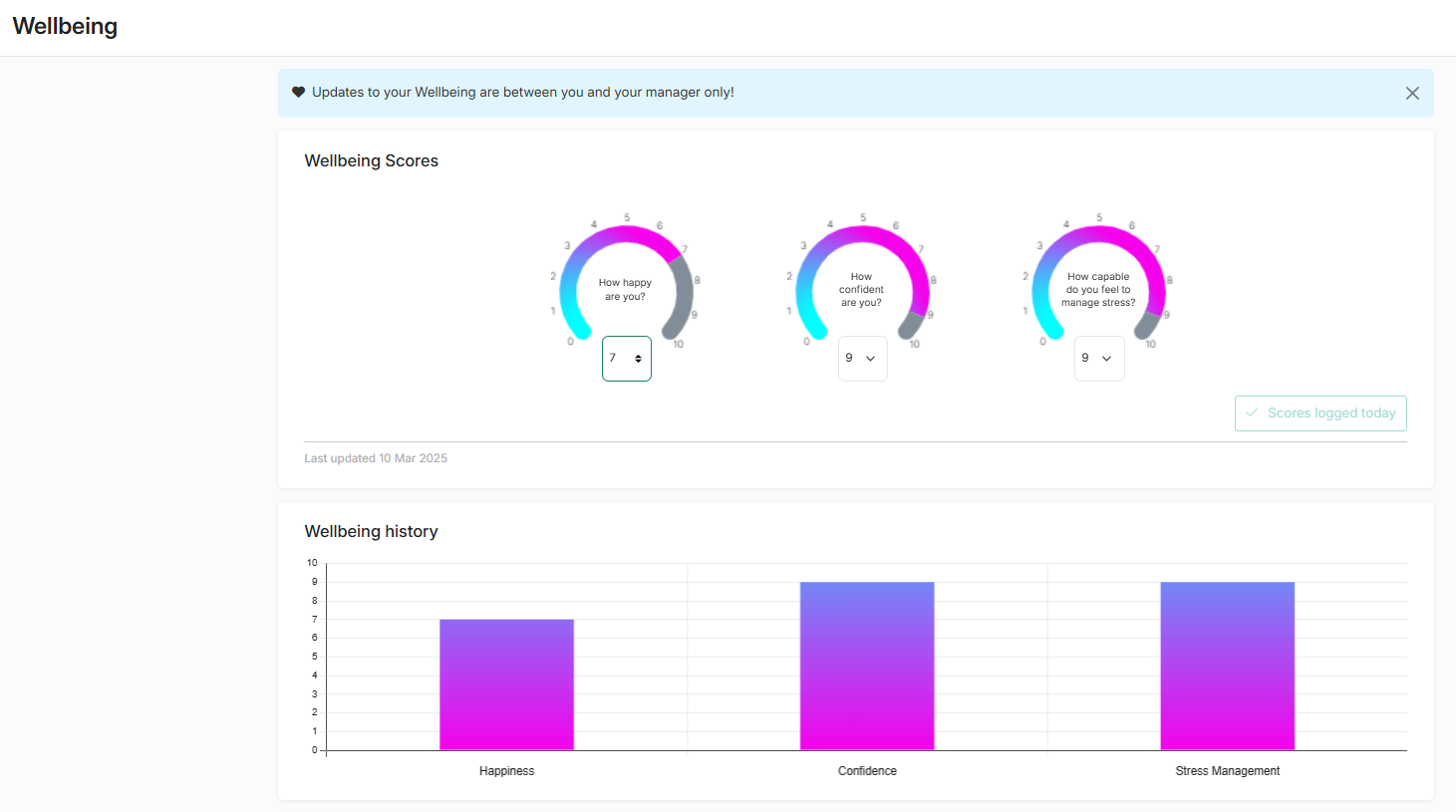Open the confidence score dropdown showing 9
The width and height of the screenshot is (1456, 812).
863,359
